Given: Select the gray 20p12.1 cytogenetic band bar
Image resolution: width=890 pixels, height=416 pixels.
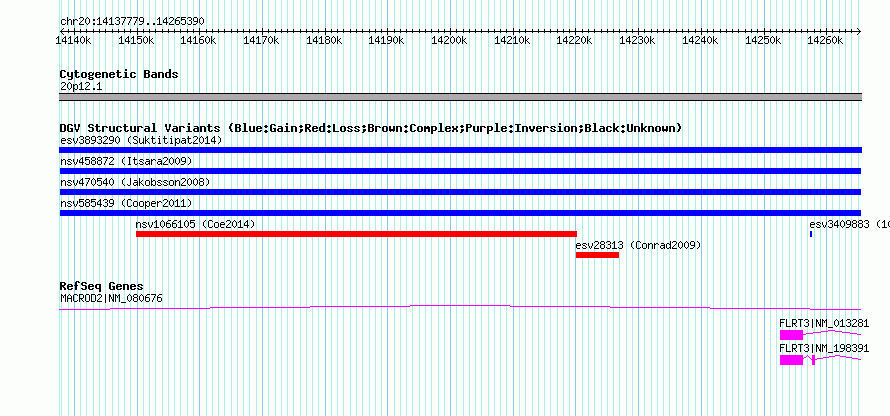Looking at the screenshot, I should click(460, 97).
